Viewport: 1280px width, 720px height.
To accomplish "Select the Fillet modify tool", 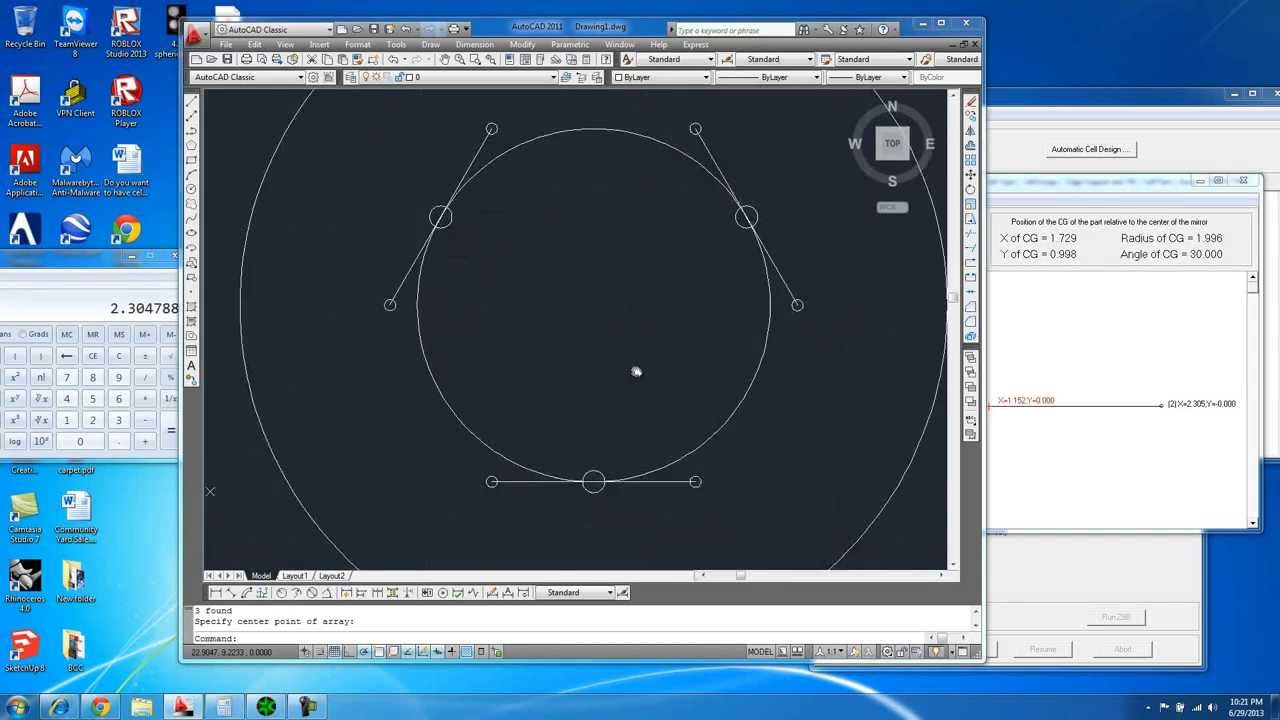I will point(970,321).
